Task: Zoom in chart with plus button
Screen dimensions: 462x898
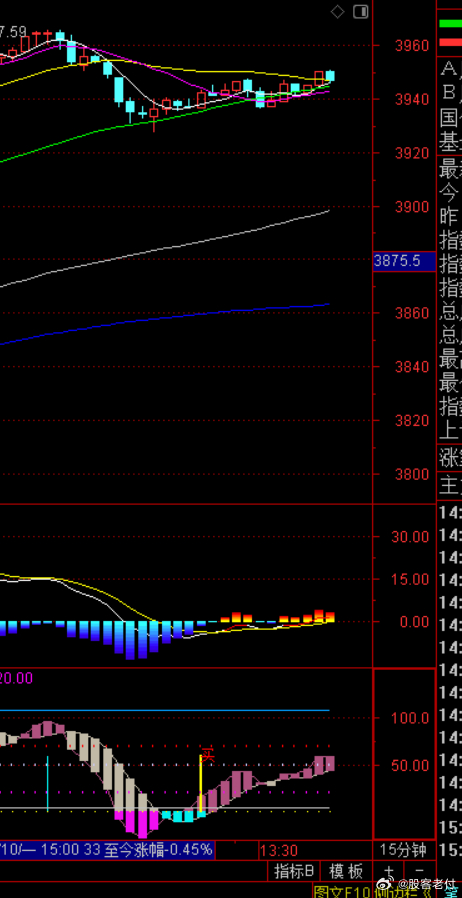Action: [x=389, y=871]
